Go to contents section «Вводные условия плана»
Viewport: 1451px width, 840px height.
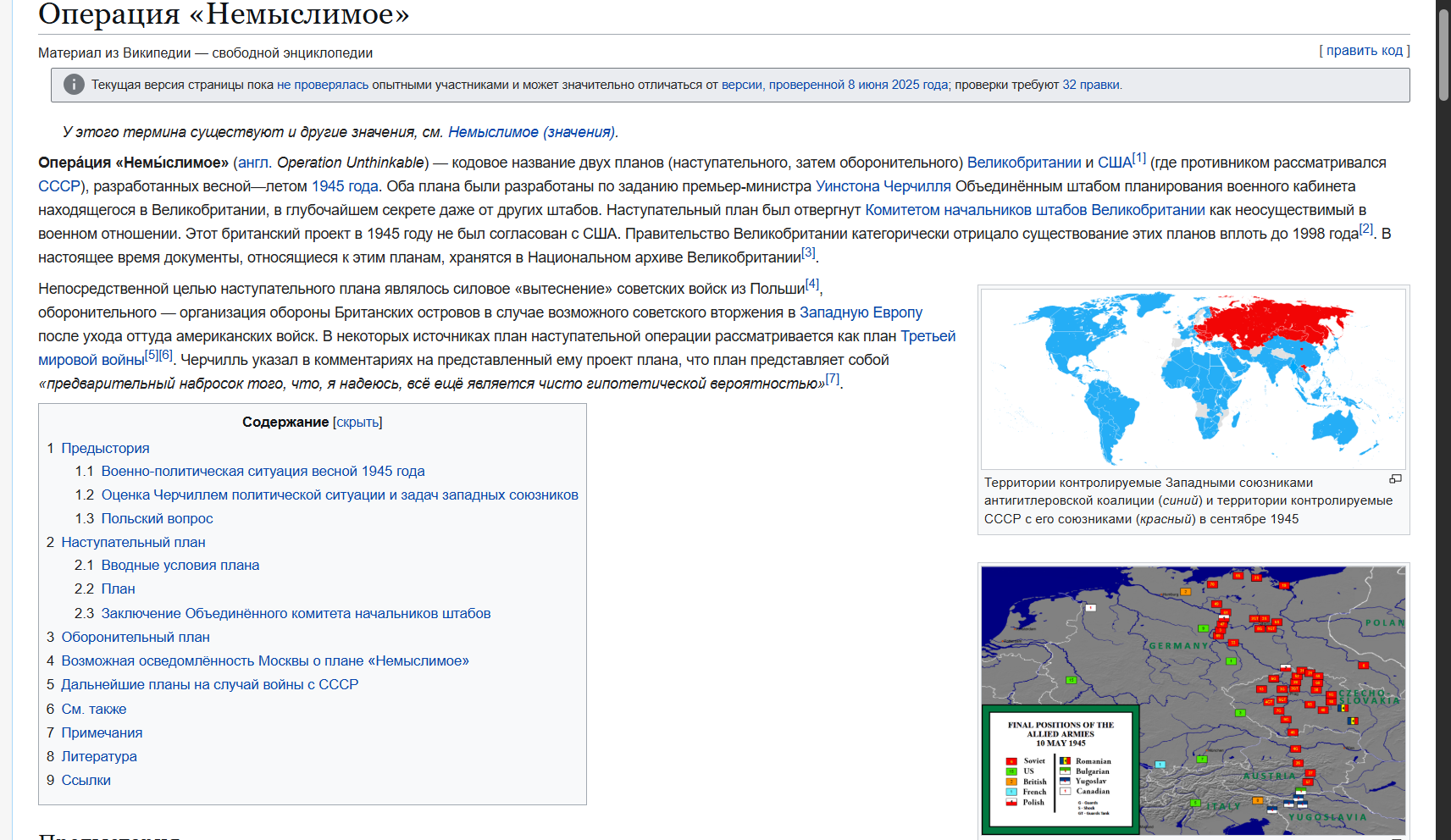(180, 566)
